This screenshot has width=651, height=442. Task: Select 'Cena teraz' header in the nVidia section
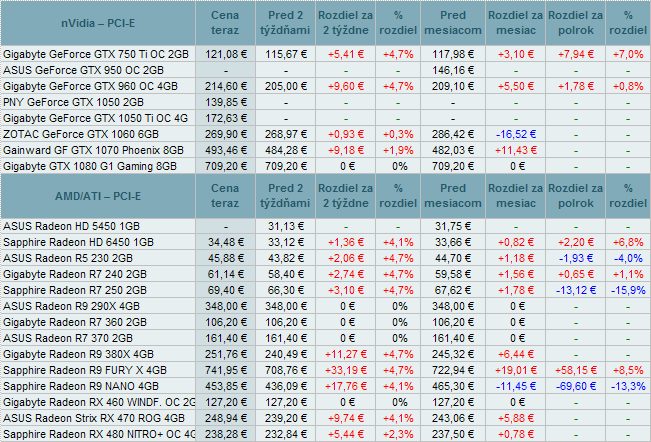(x=225, y=23)
